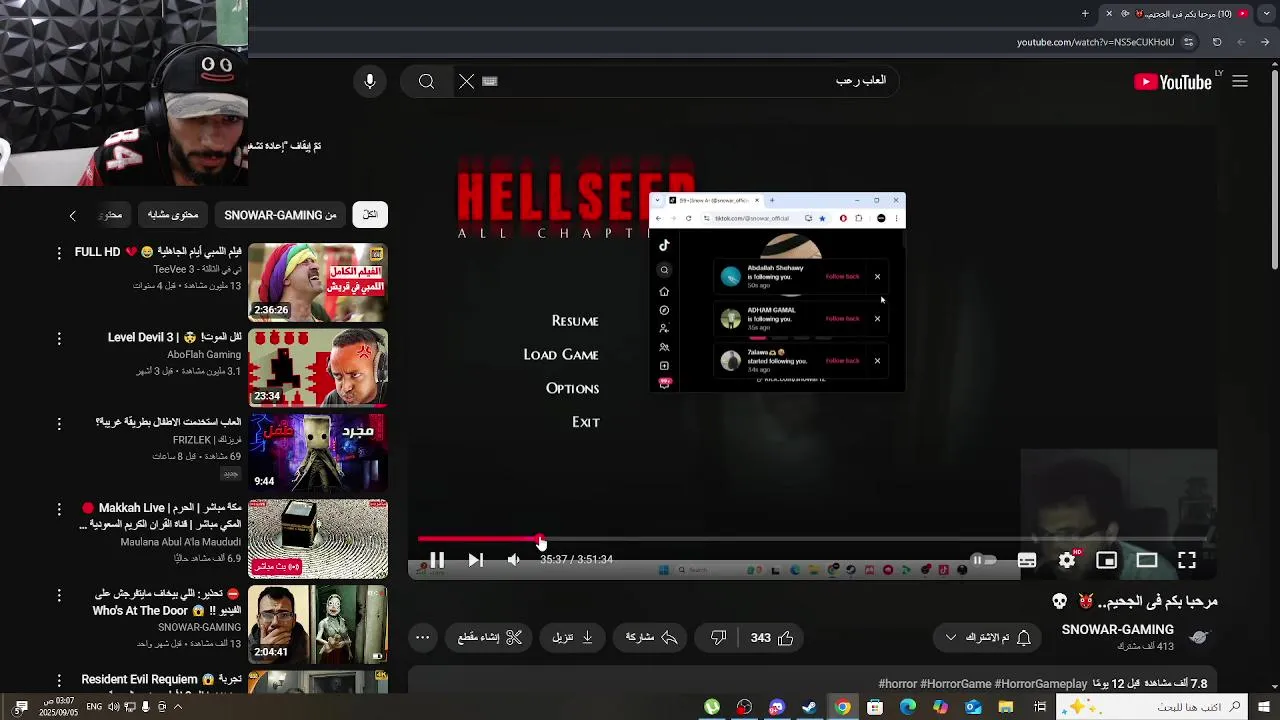Viewport: 1280px width, 720px height.
Task: Open options menu for فيلم اللمبي video
Action: [59, 253]
